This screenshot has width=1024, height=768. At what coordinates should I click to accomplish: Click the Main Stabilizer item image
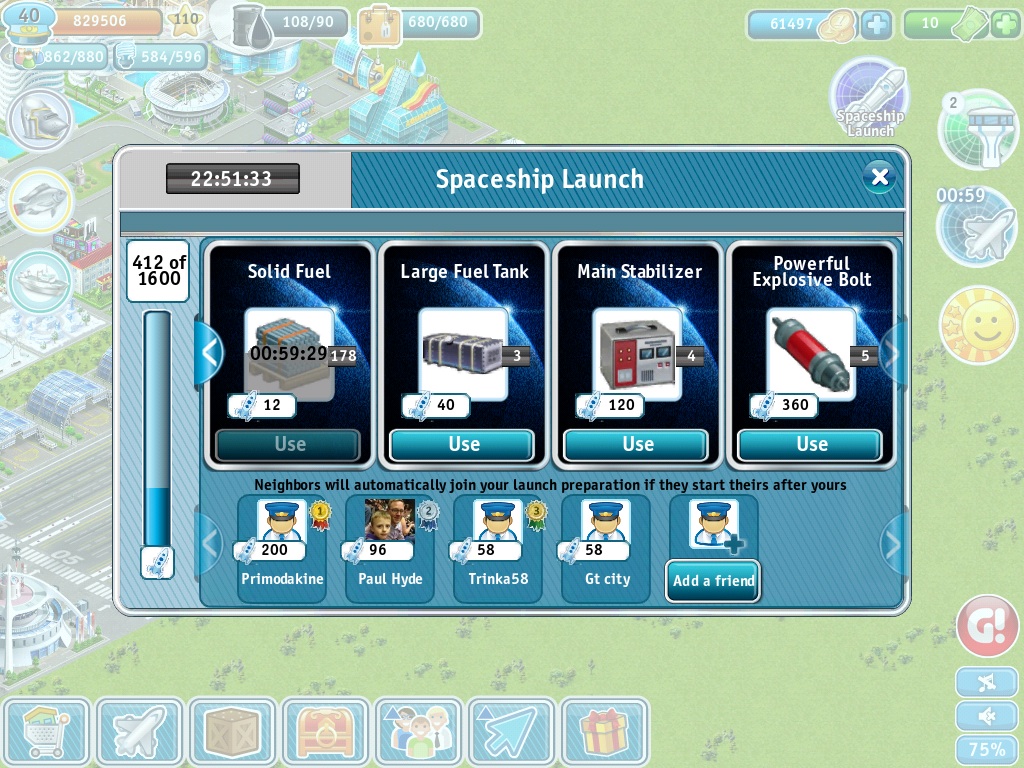[637, 355]
